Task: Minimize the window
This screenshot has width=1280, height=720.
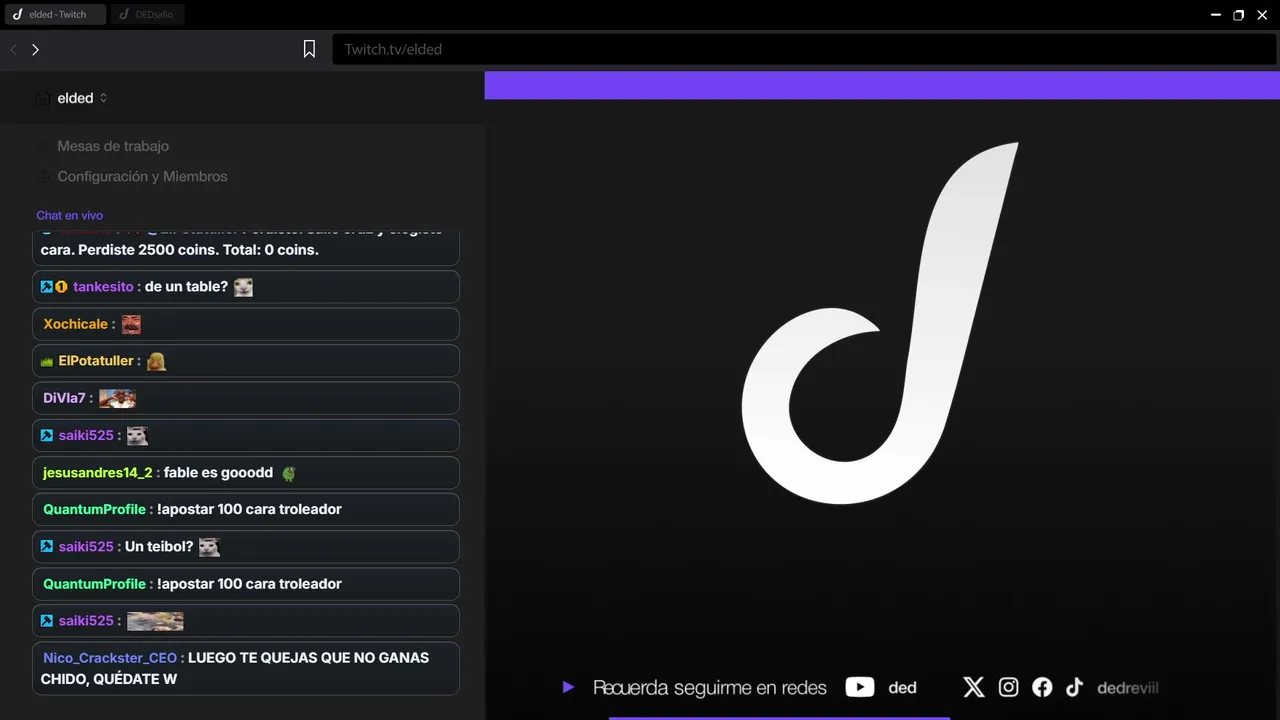Action: 1216,15
